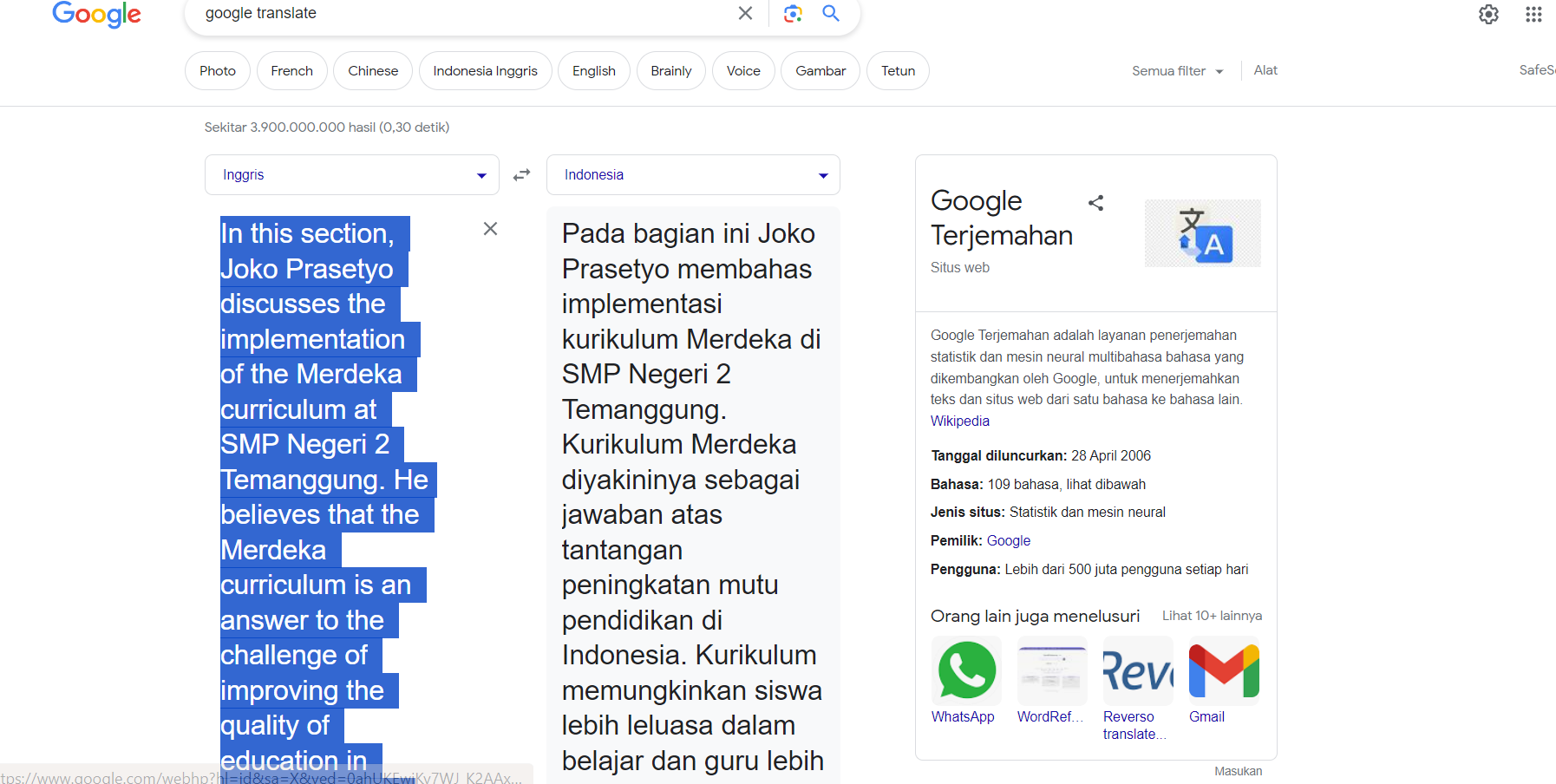Click the Reverso translate text link

pyautogui.click(x=1134, y=725)
